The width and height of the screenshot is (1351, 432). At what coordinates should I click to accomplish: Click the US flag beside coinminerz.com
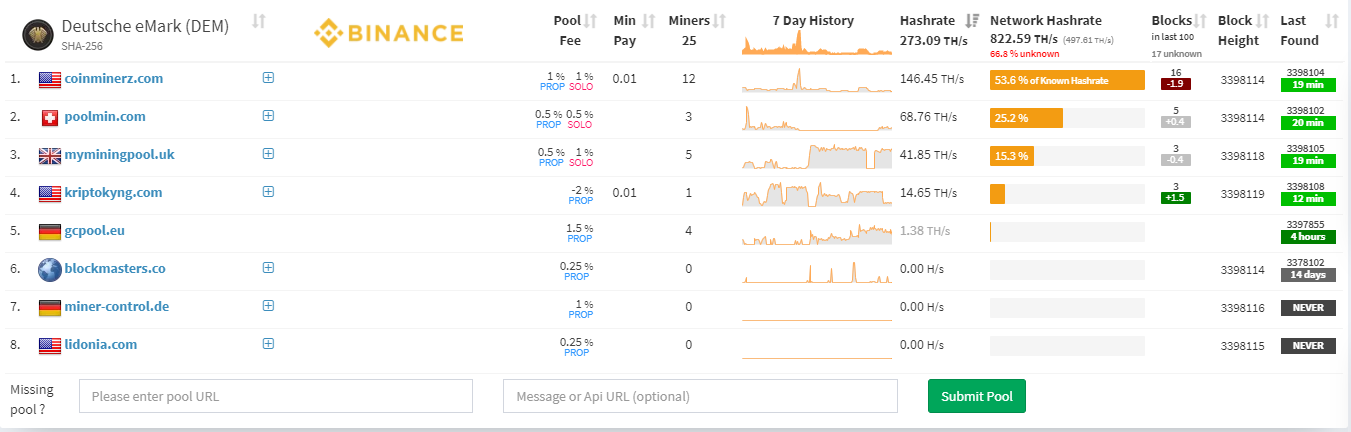coord(49,79)
